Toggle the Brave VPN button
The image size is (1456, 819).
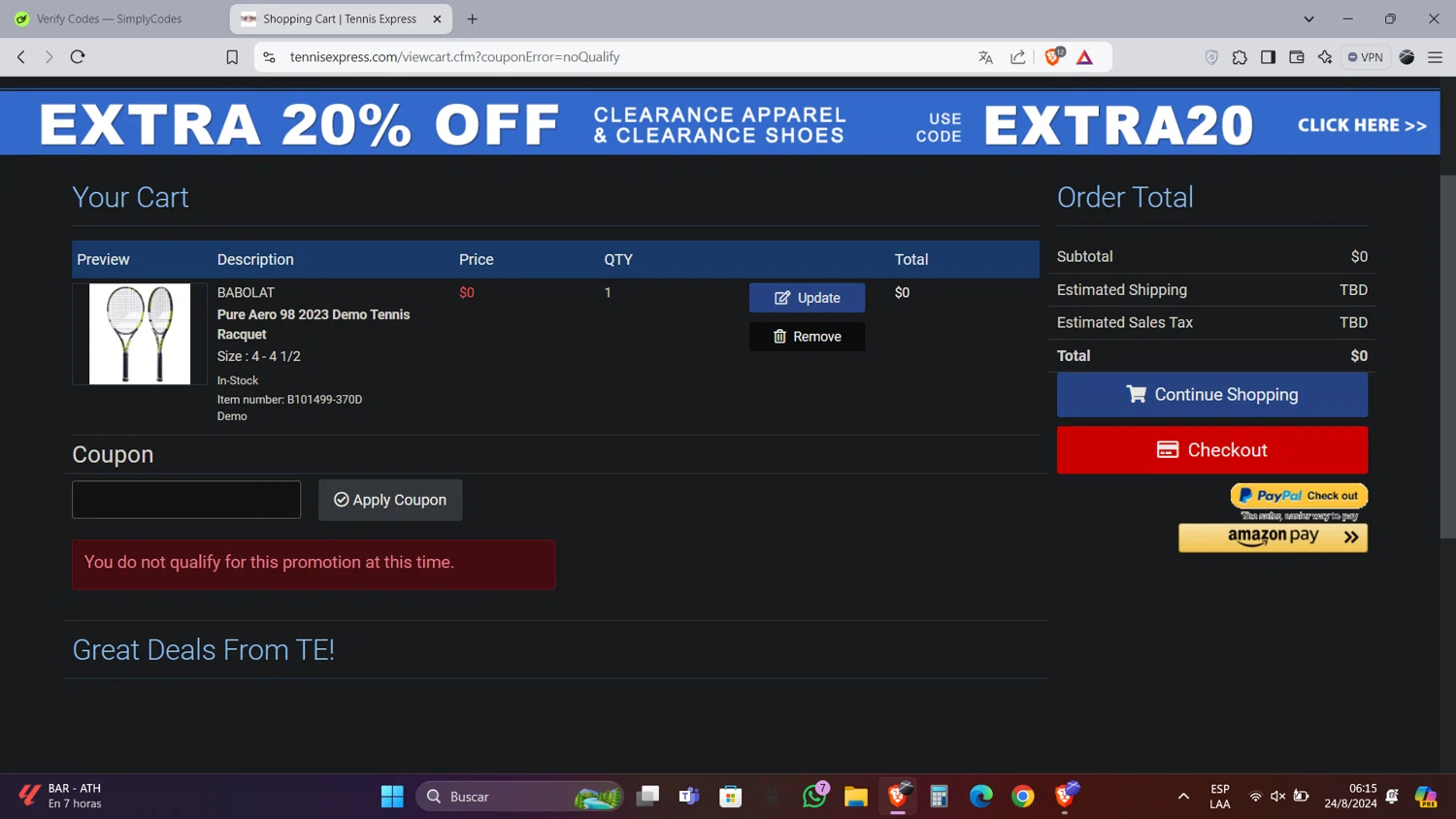[1366, 57]
